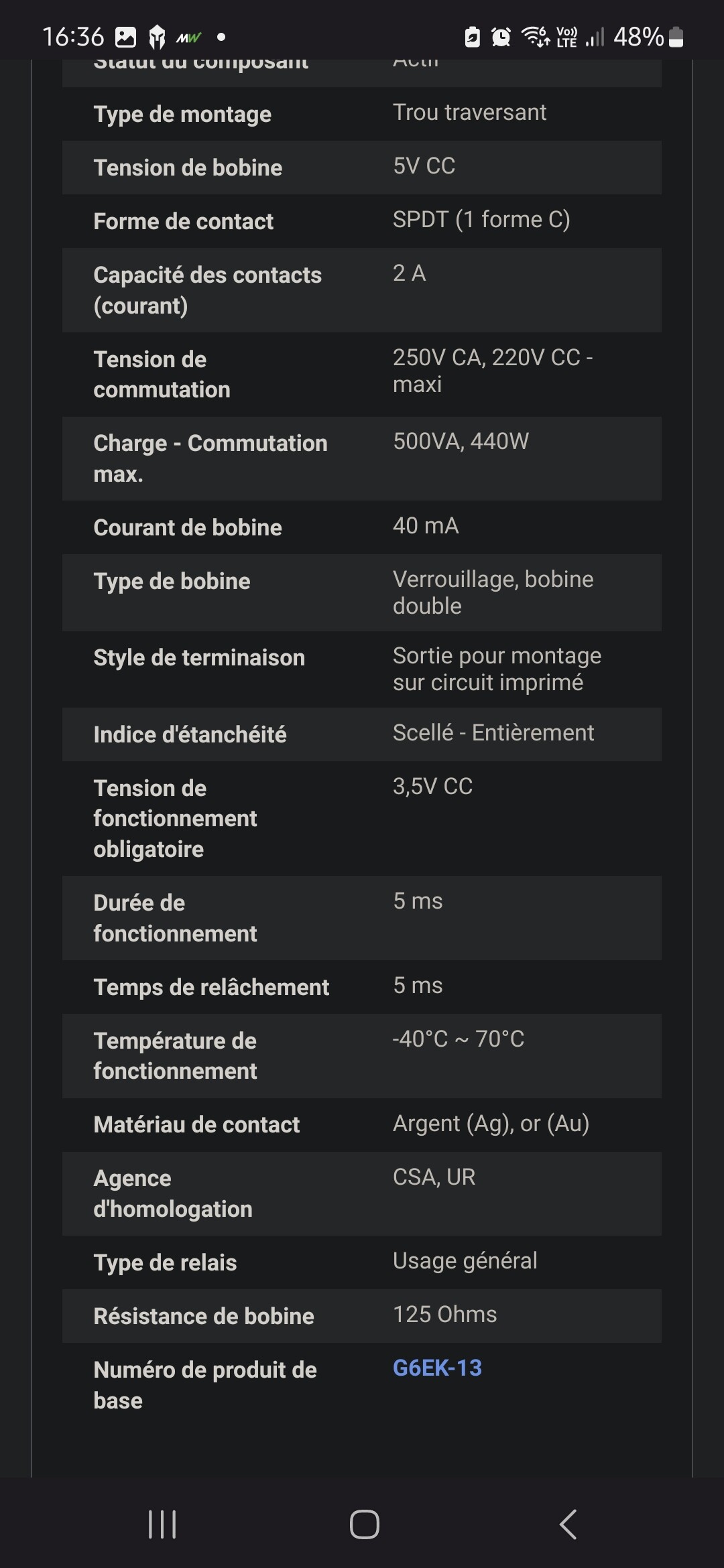
Task: Tap the helmet app notification icon
Action: pos(157,37)
